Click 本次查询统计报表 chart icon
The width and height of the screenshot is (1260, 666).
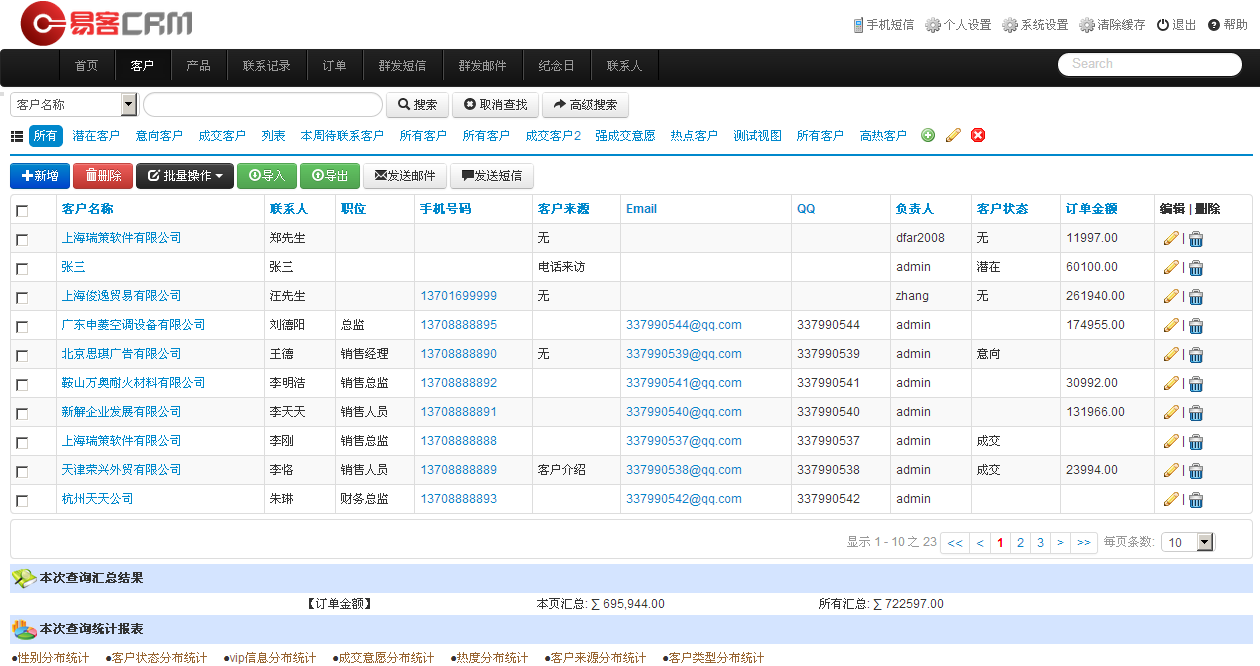(24, 629)
